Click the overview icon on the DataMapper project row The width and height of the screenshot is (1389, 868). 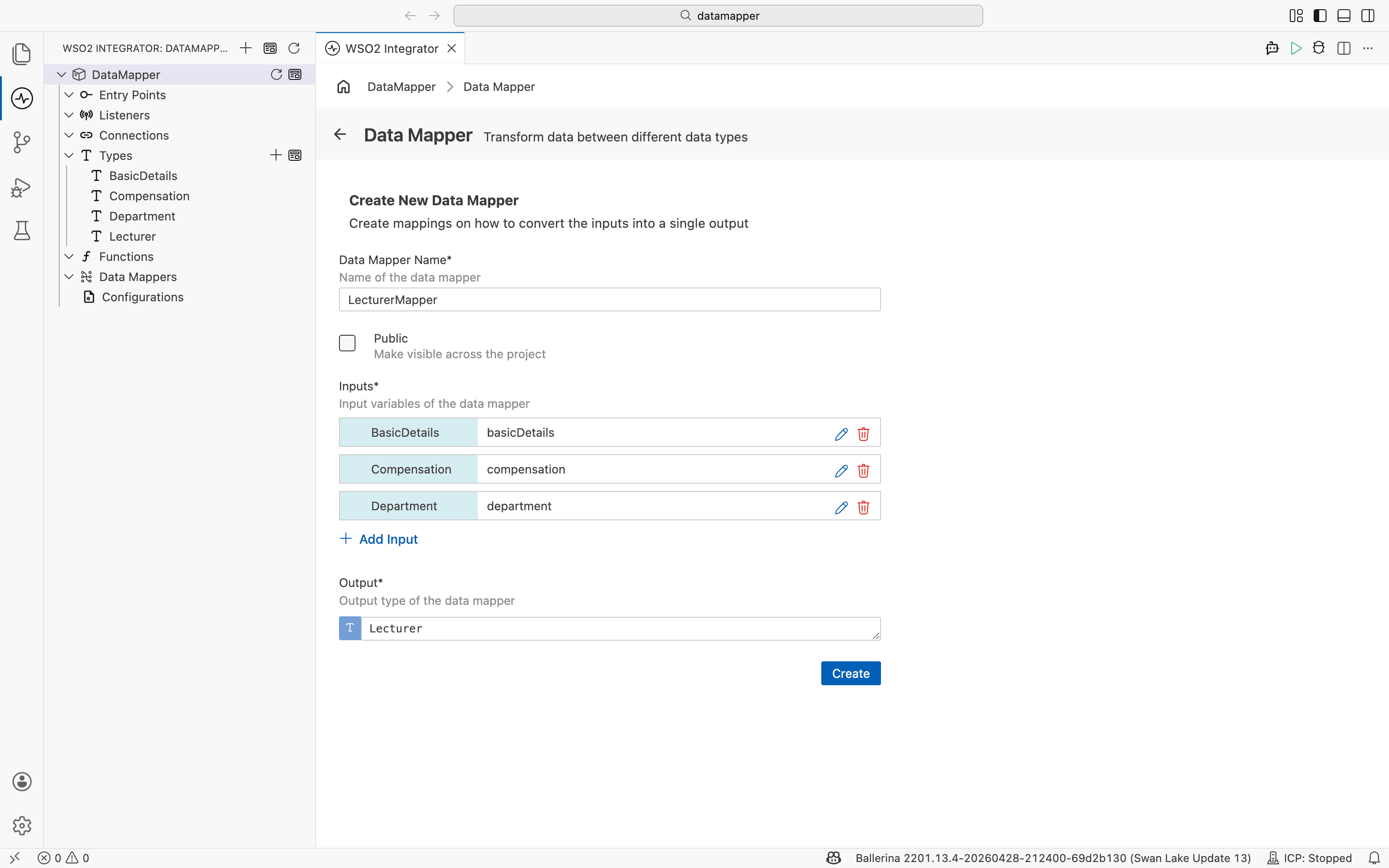pos(295,74)
